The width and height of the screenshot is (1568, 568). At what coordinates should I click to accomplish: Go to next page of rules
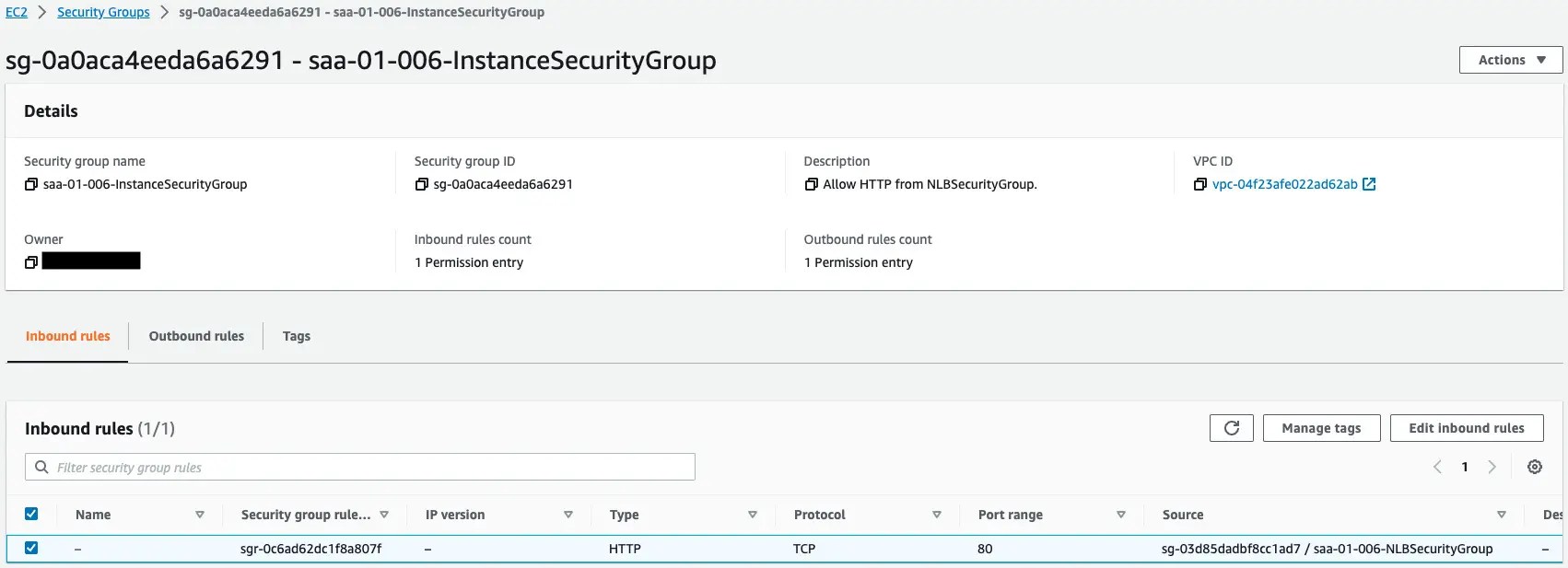pos(1492,467)
